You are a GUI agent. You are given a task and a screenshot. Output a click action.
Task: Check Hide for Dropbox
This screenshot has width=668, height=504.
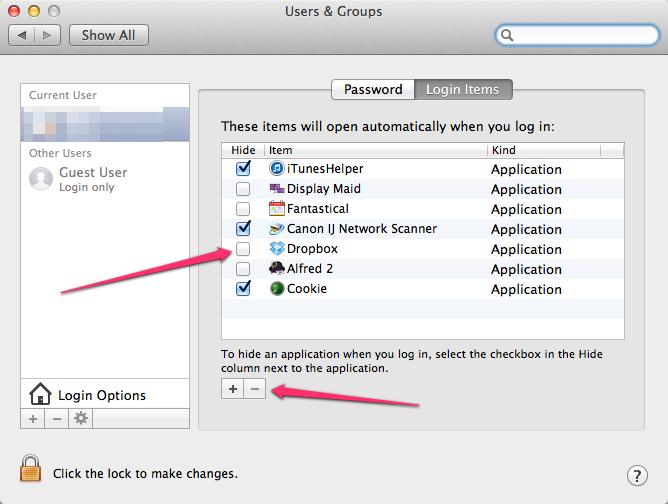tap(243, 248)
